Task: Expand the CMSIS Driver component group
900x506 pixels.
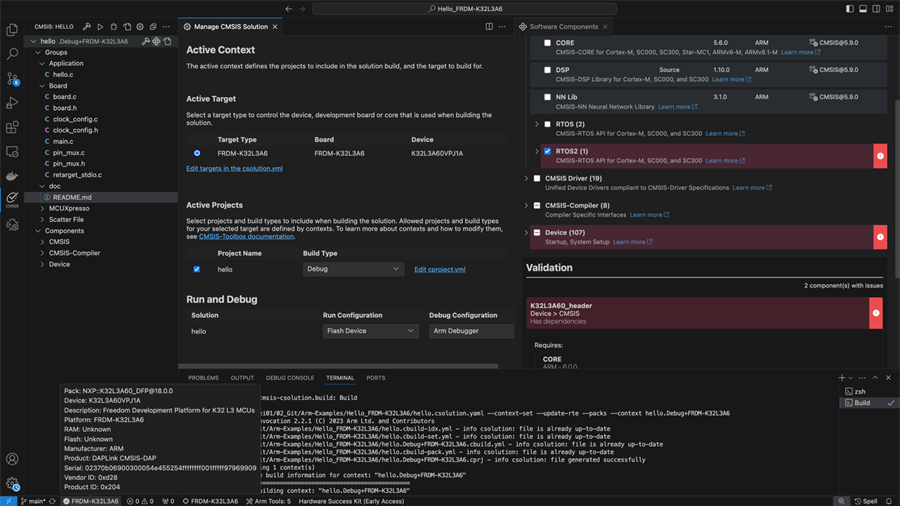Action: (x=527, y=179)
